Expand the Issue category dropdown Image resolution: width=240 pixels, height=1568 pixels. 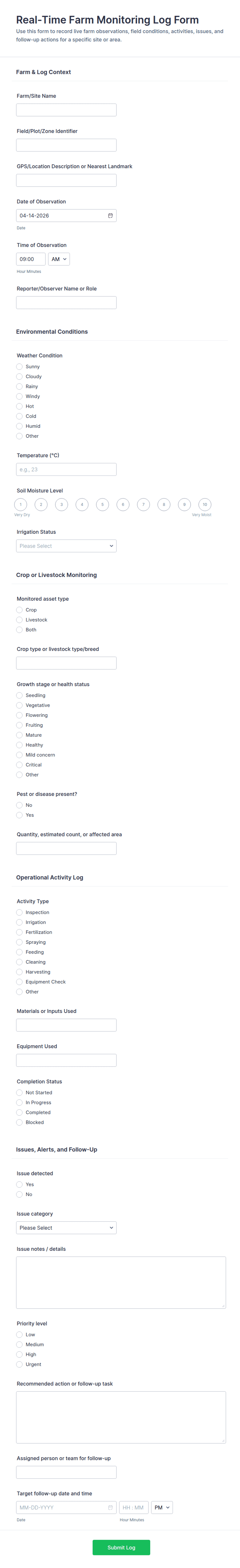click(66, 1228)
